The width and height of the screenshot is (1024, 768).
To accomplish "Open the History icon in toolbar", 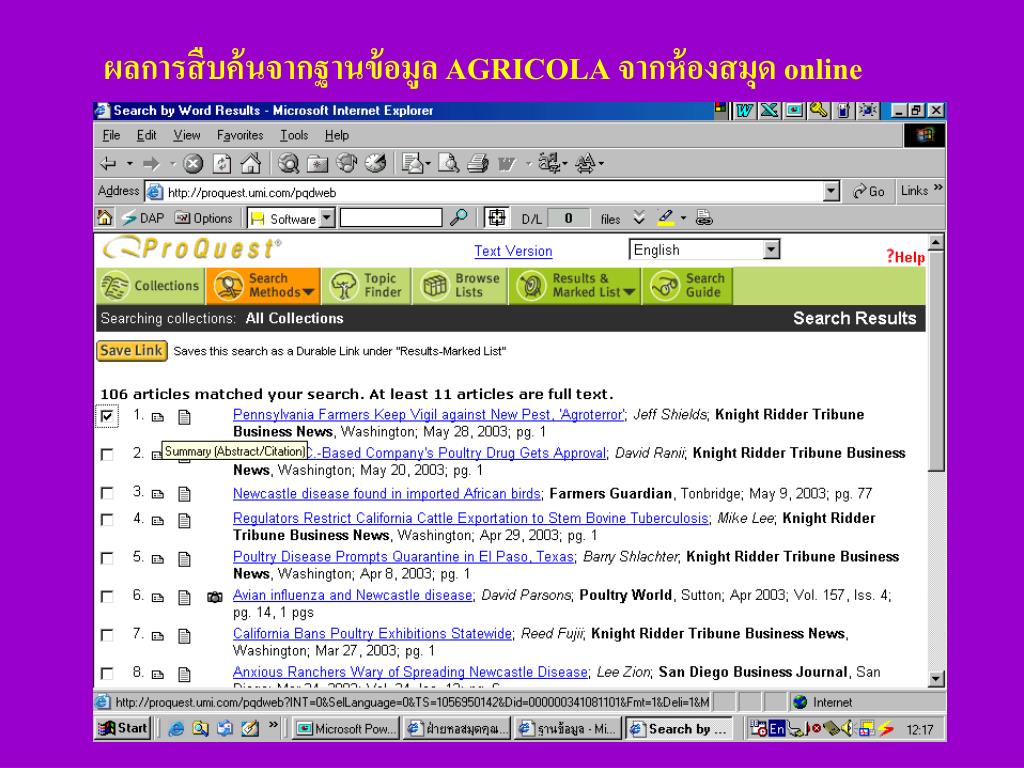I will [x=376, y=163].
